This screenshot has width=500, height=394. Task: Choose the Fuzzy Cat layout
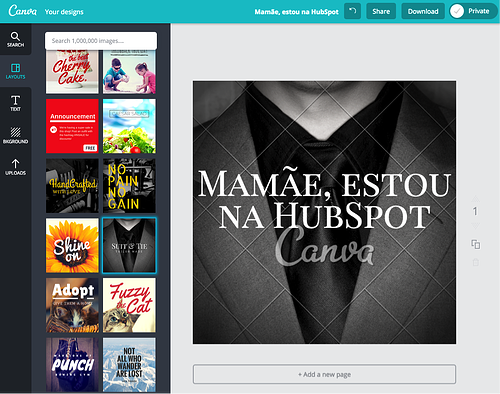129,305
